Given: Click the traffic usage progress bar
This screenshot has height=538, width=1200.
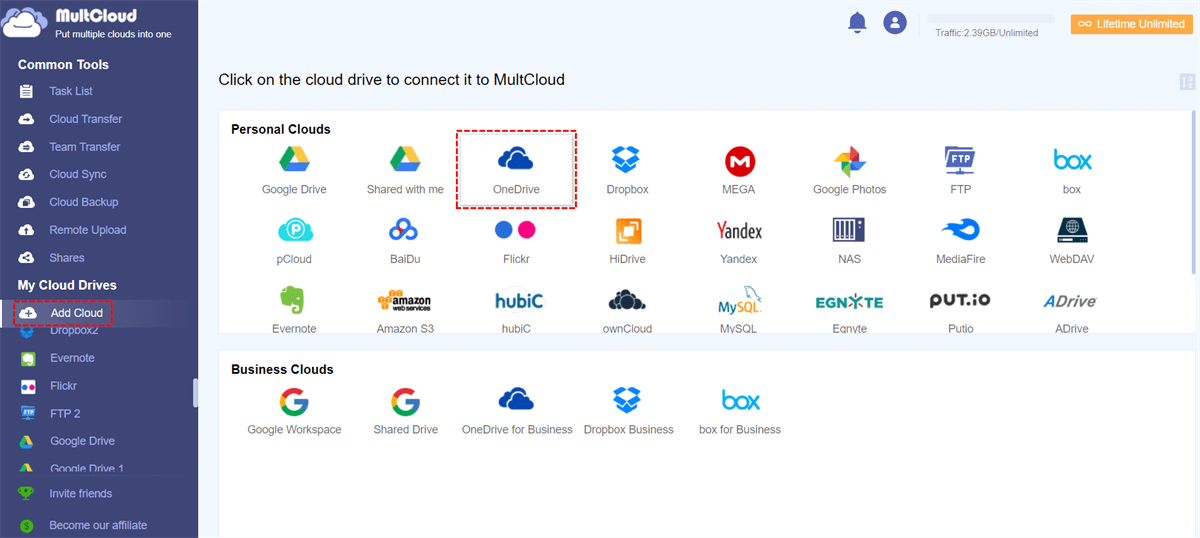Looking at the screenshot, I should point(990,19).
